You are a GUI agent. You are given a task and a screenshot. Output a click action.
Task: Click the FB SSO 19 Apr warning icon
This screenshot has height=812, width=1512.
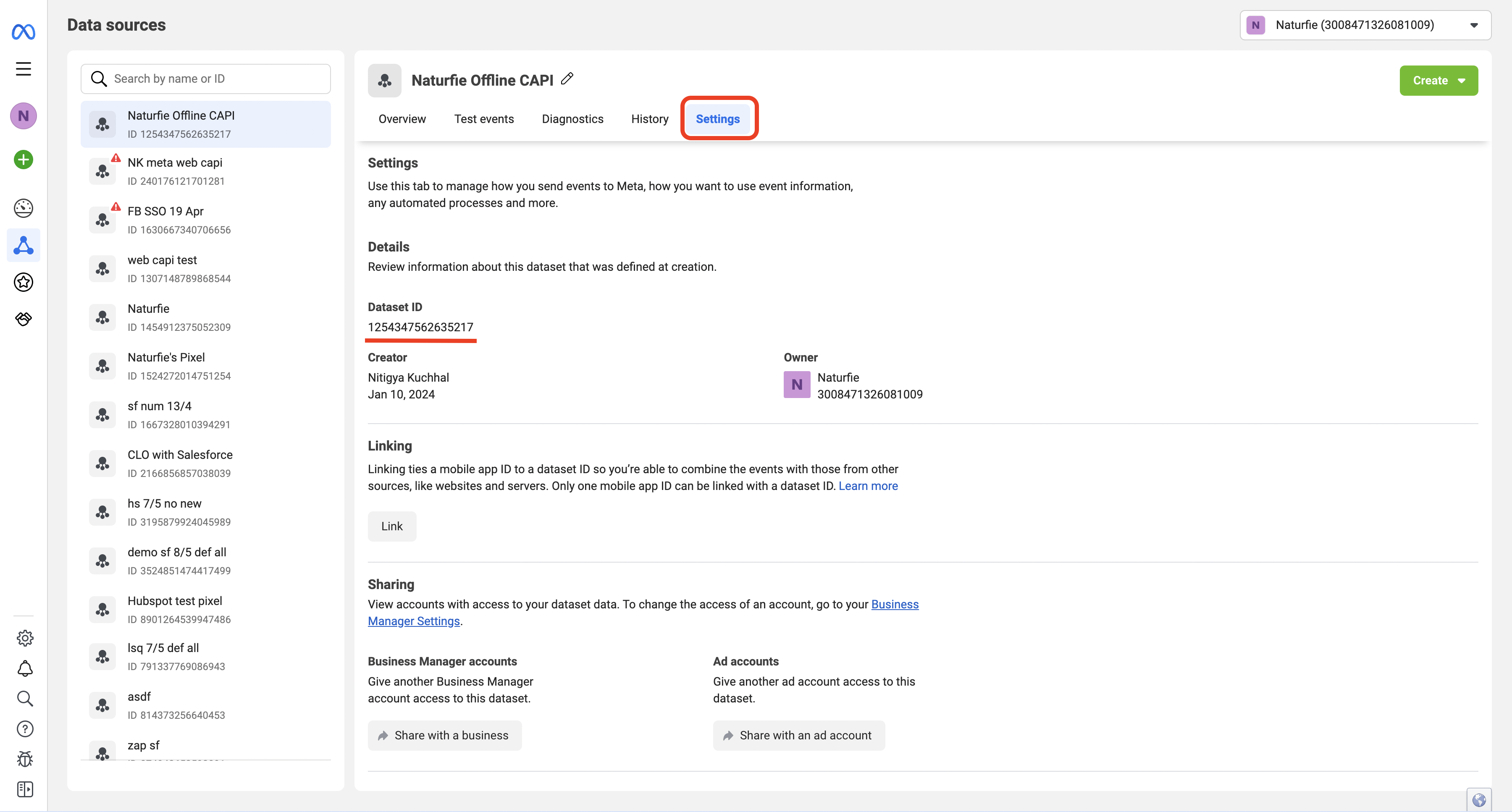click(115, 207)
